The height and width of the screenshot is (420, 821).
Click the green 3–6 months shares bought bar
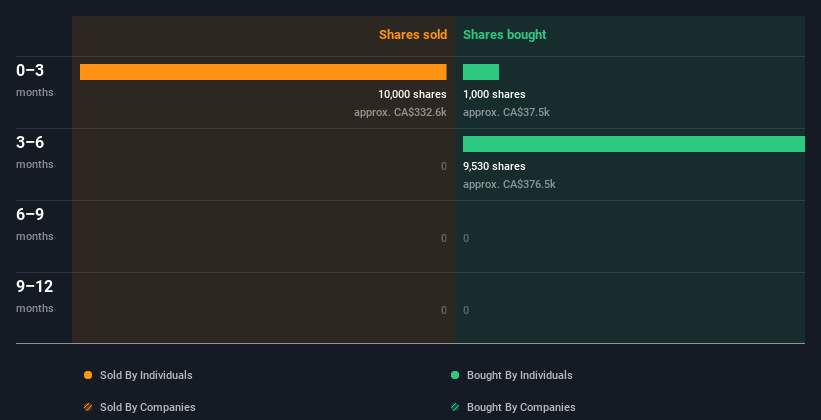(x=634, y=144)
